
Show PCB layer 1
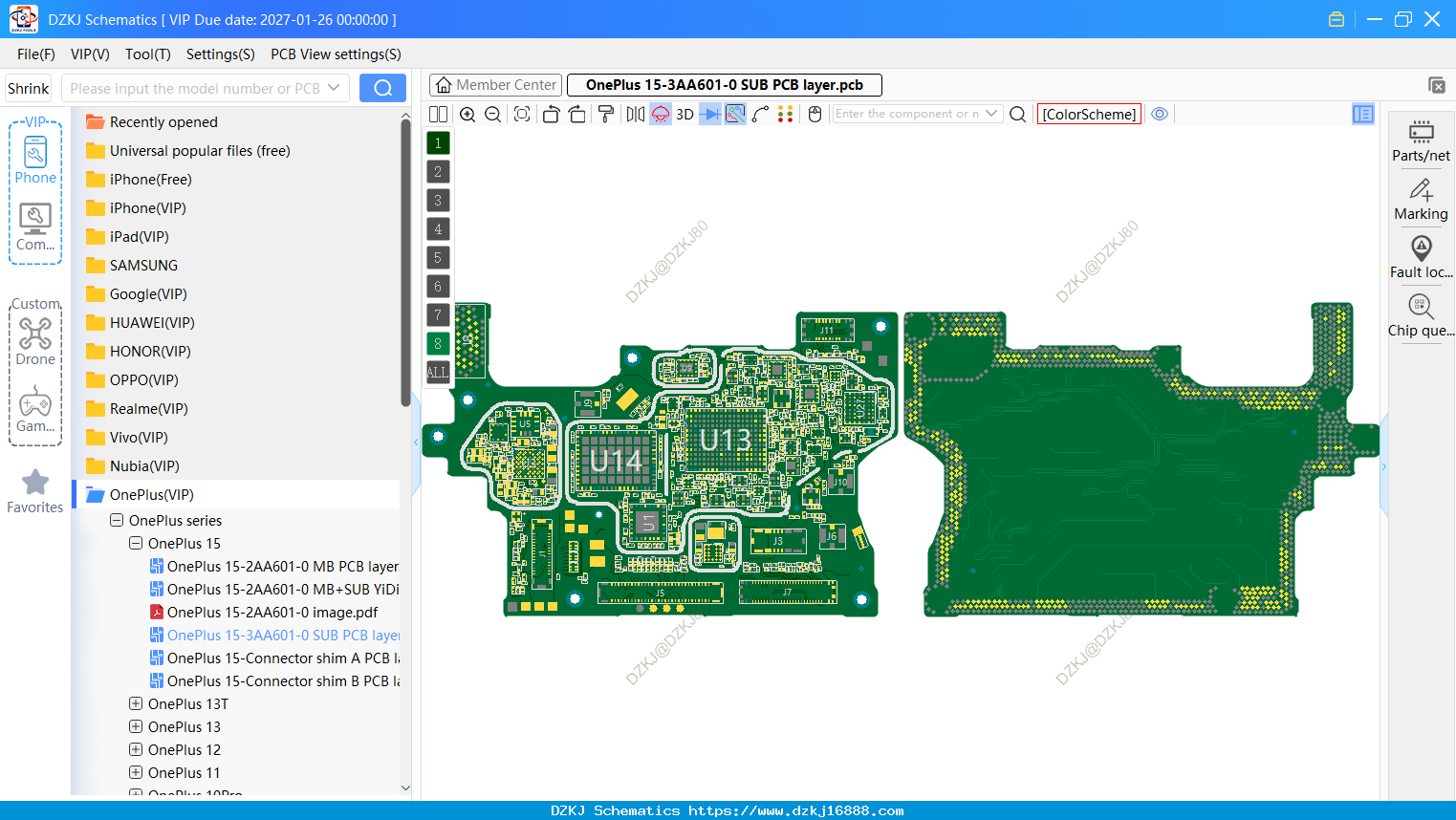point(438,143)
